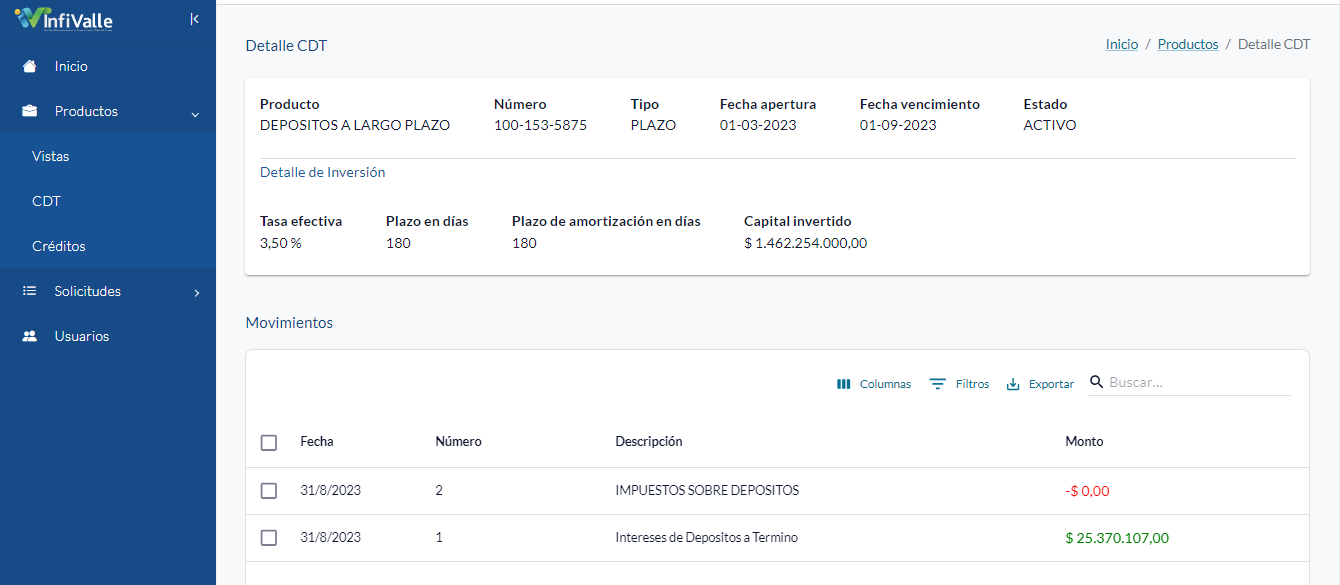Click the amount $ 25.370.107,00
The width and height of the screenshot is (1340, 585).
tap(1117, 538)
